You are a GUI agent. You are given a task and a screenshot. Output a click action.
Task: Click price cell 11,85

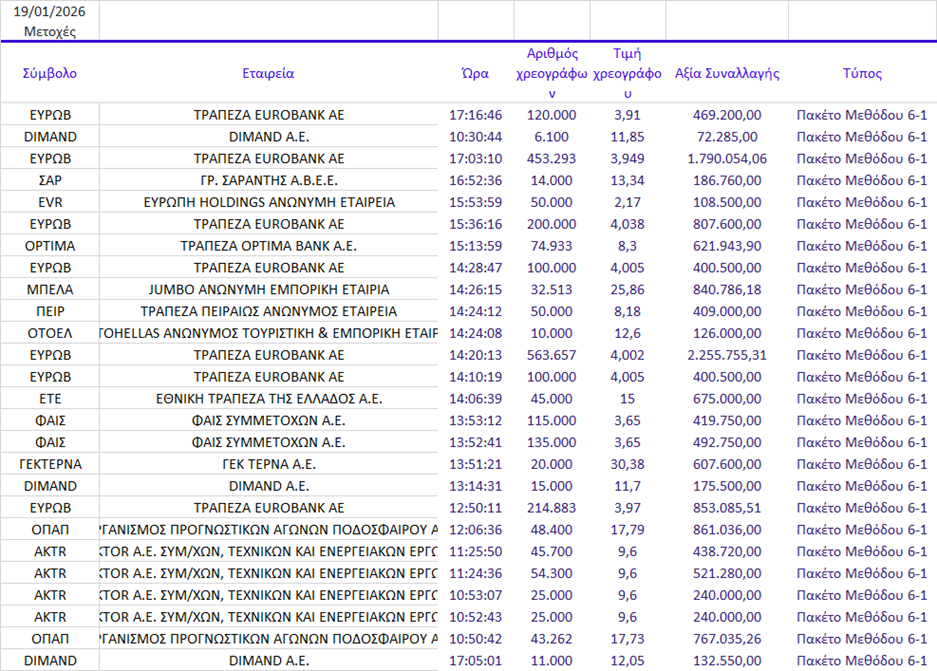[627, 137]
